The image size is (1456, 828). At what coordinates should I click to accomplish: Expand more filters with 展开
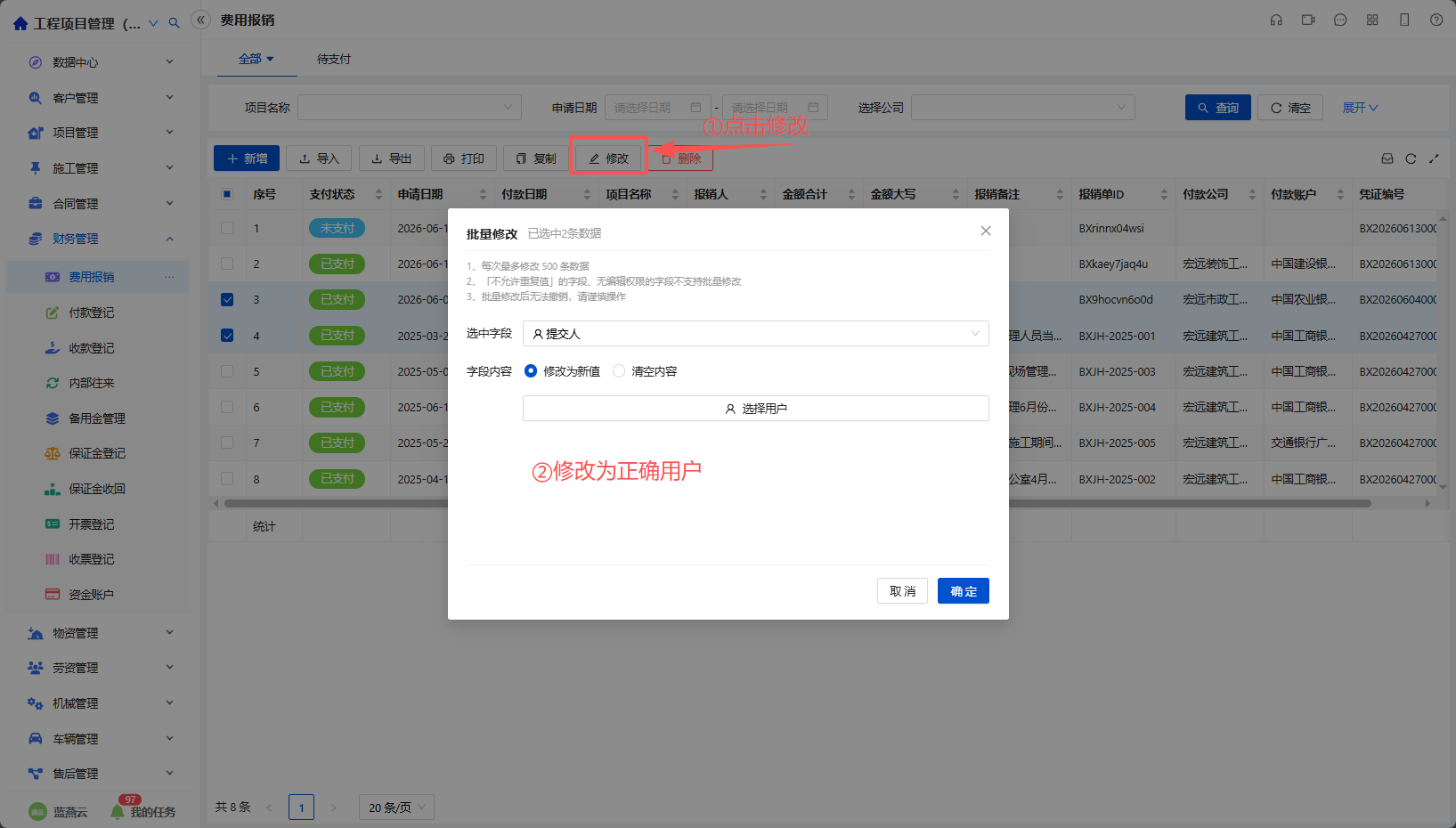click(x=1360, y=108)
